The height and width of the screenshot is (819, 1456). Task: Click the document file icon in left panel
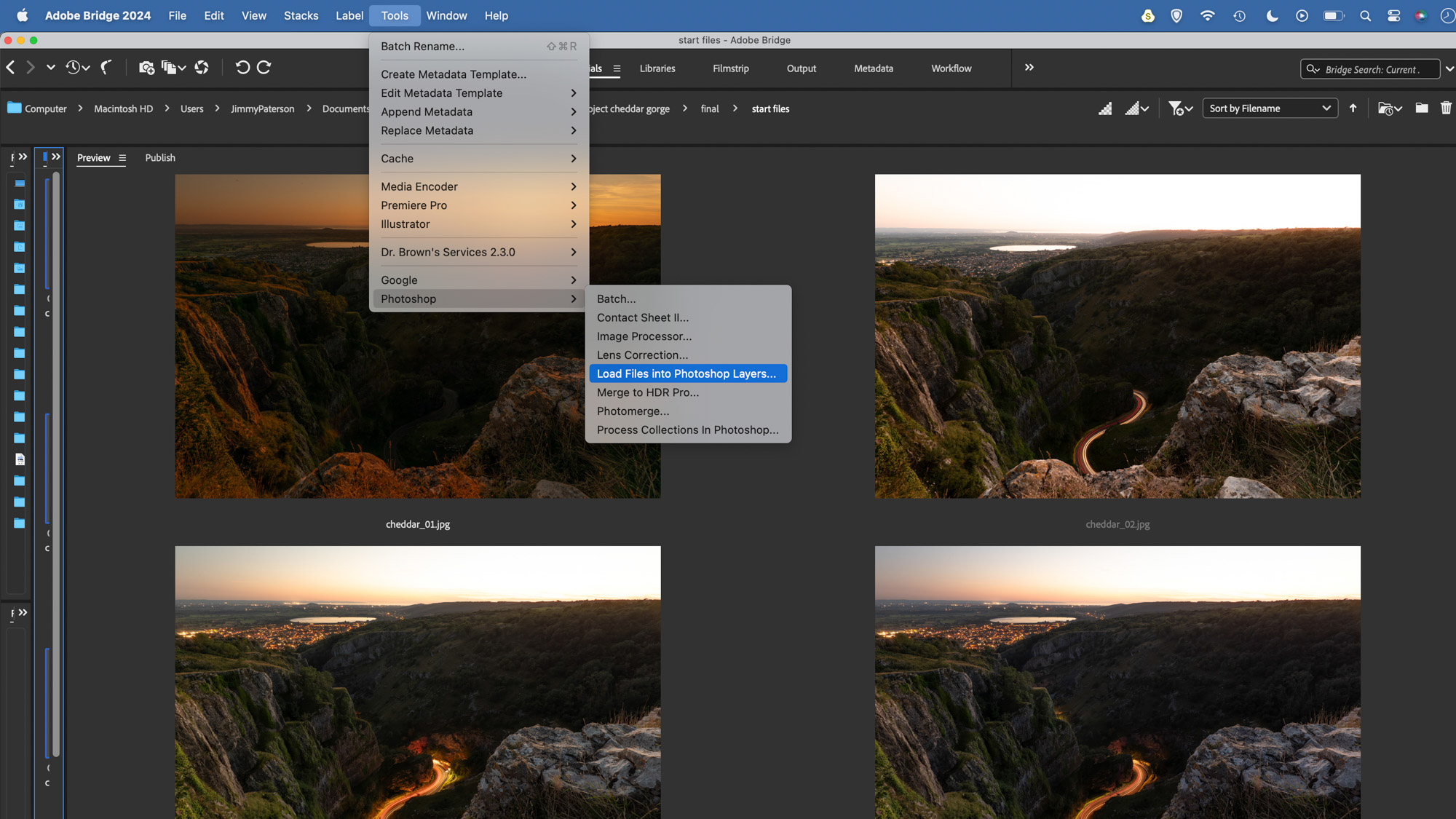click(x=20, y=459)
